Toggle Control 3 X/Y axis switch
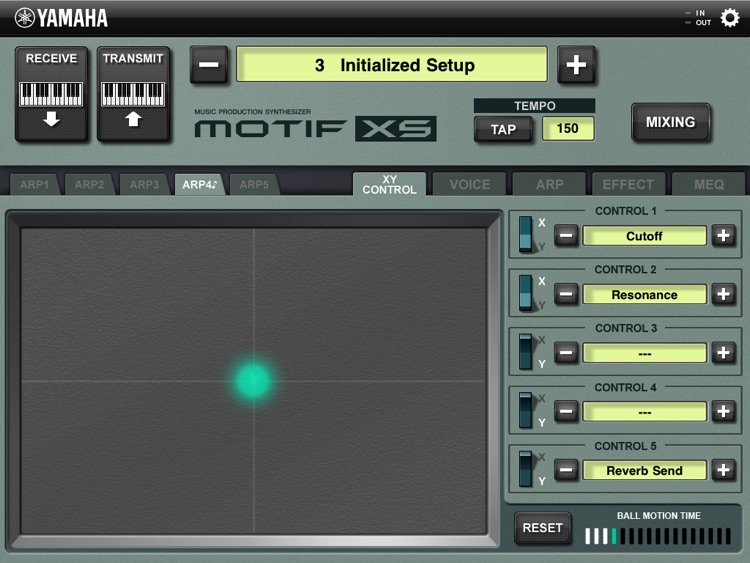 [x=526, y=352]
